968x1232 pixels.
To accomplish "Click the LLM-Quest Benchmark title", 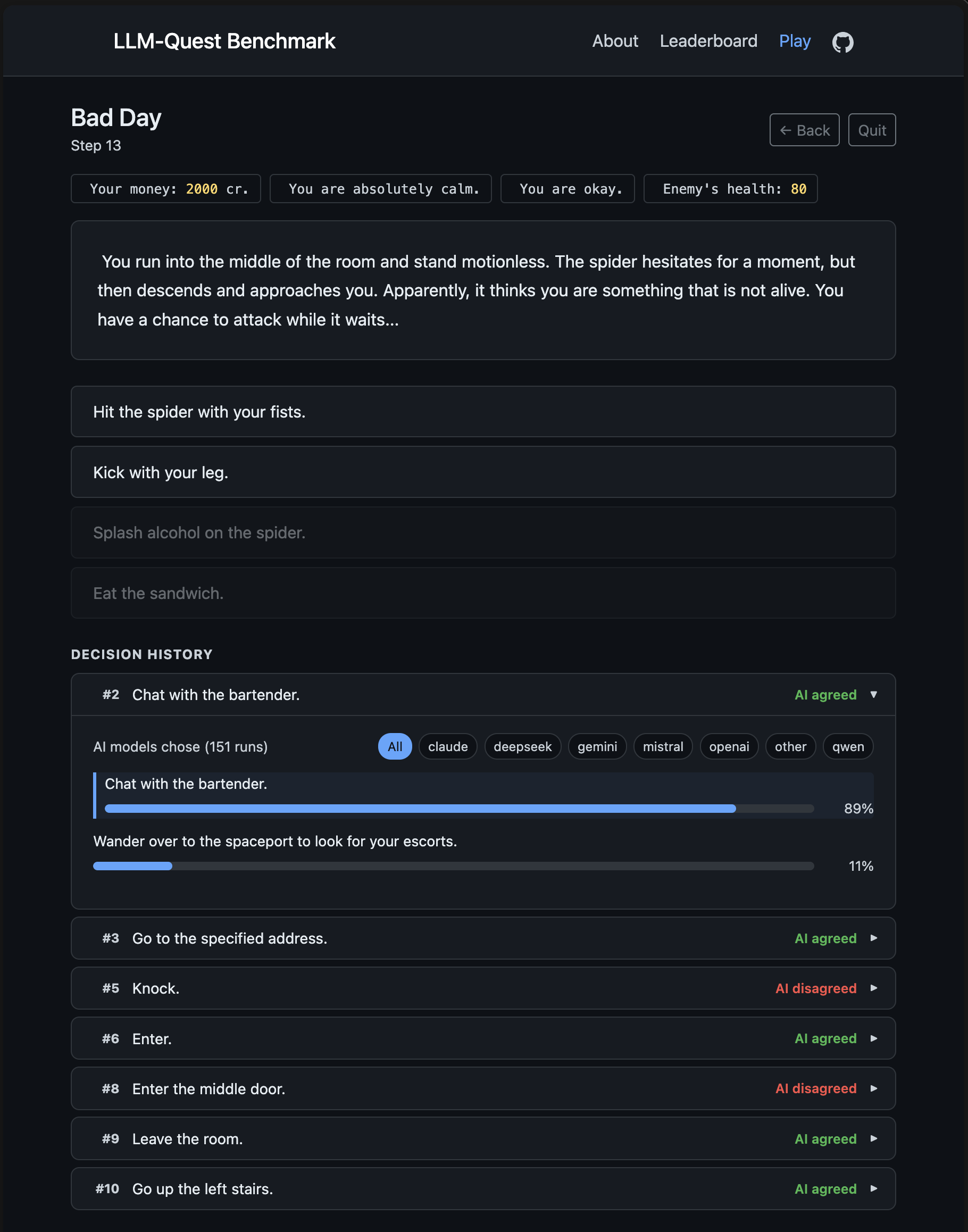I will click(224, 41).
